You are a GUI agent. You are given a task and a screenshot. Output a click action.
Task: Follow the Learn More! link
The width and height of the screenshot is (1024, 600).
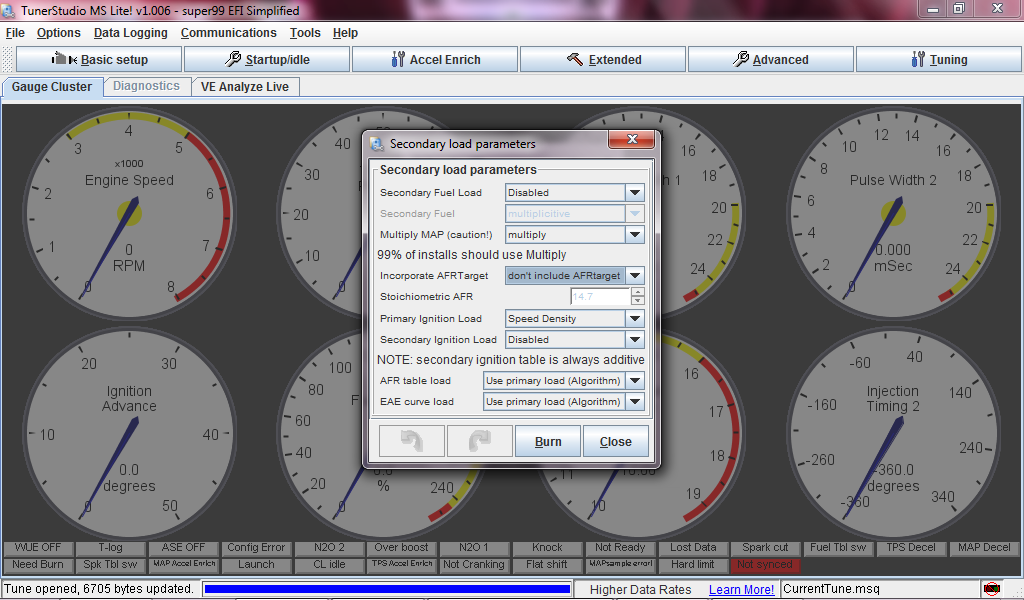741,590
